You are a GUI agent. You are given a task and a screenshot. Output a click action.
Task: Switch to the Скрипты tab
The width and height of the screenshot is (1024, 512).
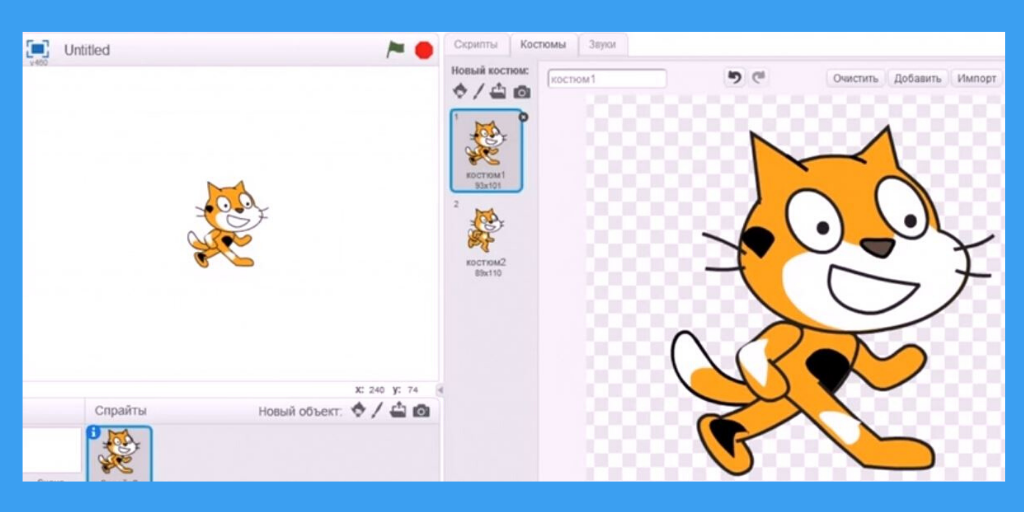pyautogui.click(x=475, y=44)
